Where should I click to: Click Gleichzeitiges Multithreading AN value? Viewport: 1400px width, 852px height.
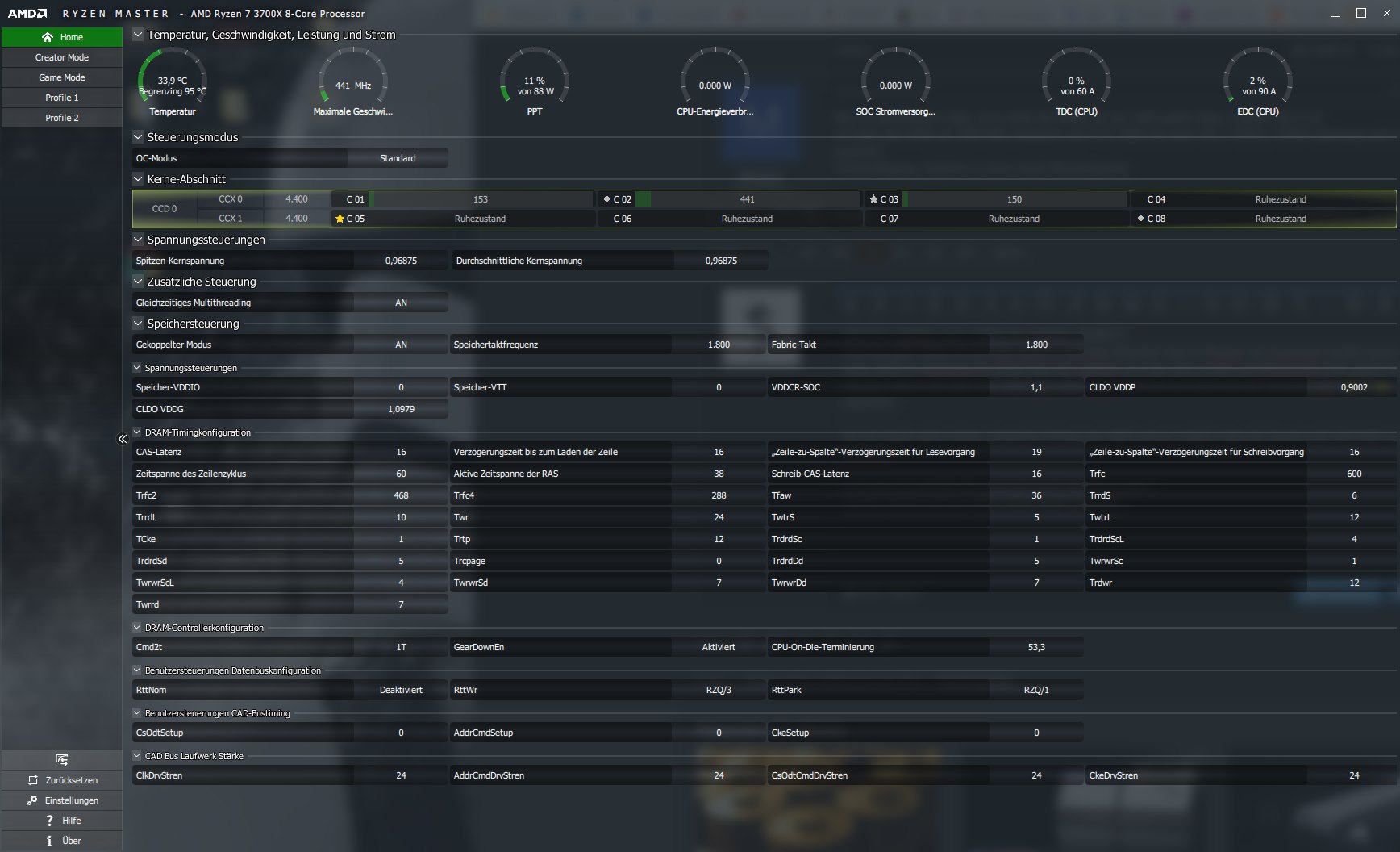click(x=401, y=303)
